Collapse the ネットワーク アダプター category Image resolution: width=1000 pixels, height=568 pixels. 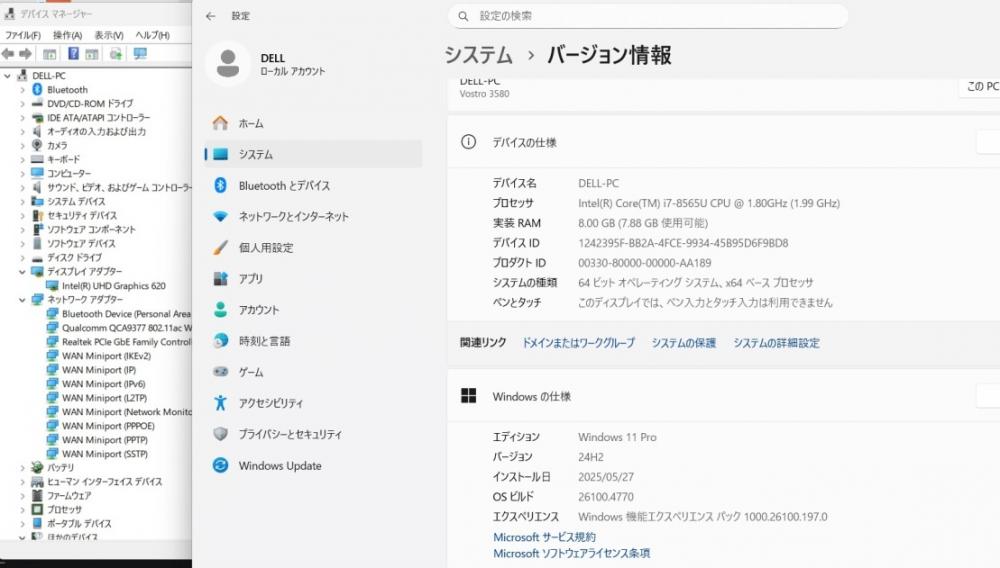tap(22, 300)
